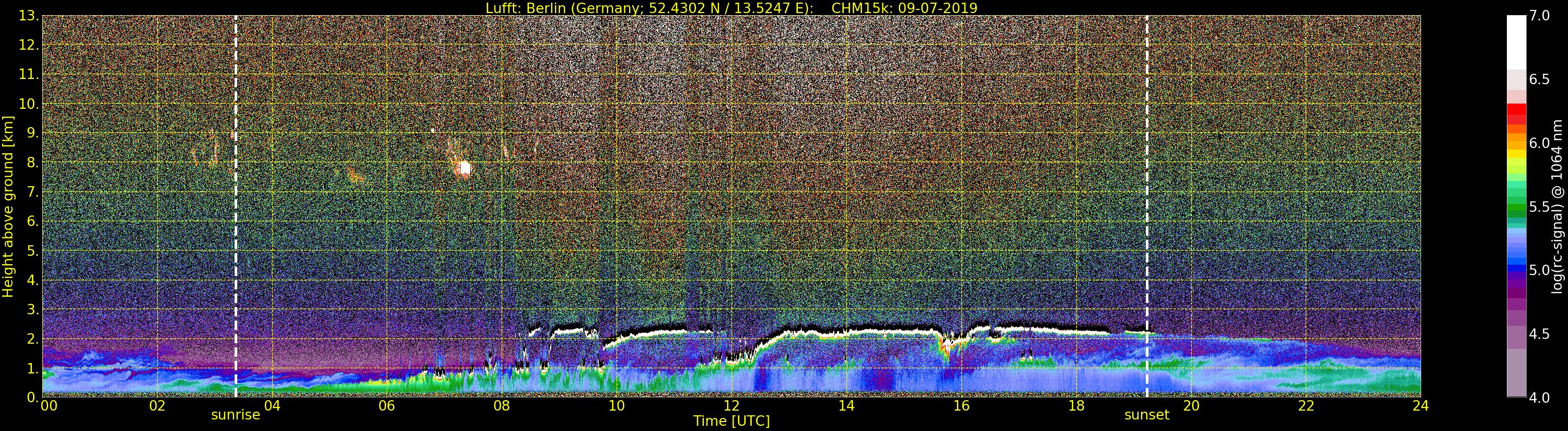Click the x-axis tick label '00'

(49, 406)
